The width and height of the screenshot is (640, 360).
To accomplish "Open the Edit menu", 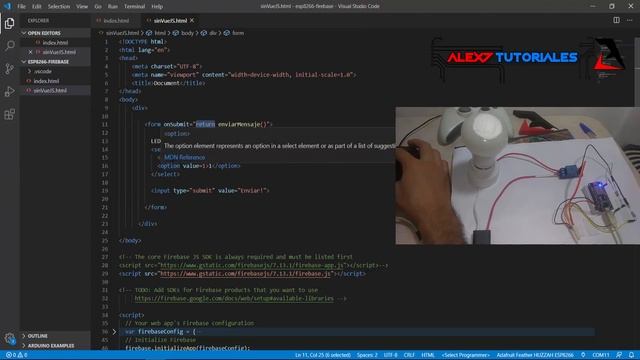I will (37, 7).
